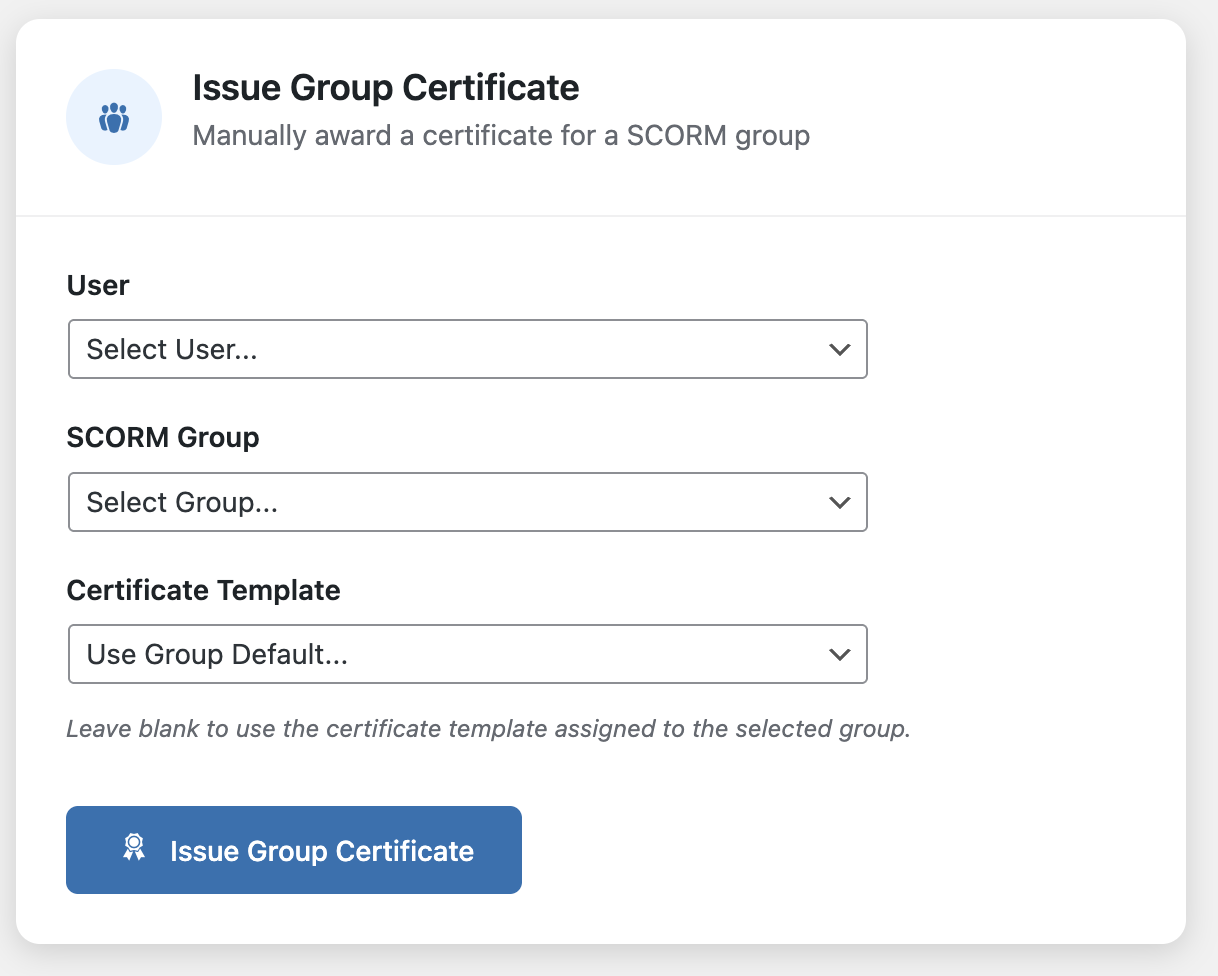Click the Certificate Template label
Image resolution: width=1218 pixels, height=976 pixels.
pos(204,591)
